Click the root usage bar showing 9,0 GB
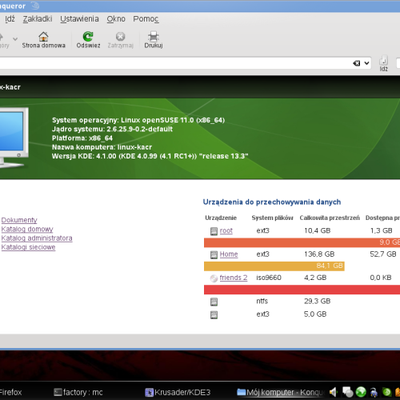Image resolution: width=400 pixels, height=400 pixels. 302,242
